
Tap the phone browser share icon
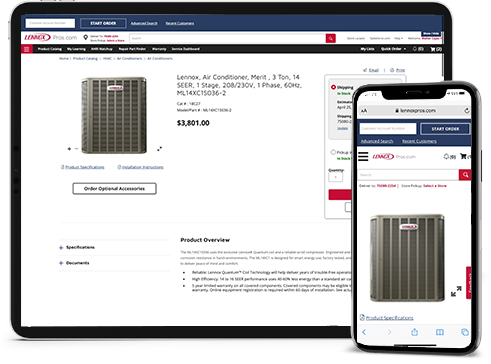[x=414, y=332]
